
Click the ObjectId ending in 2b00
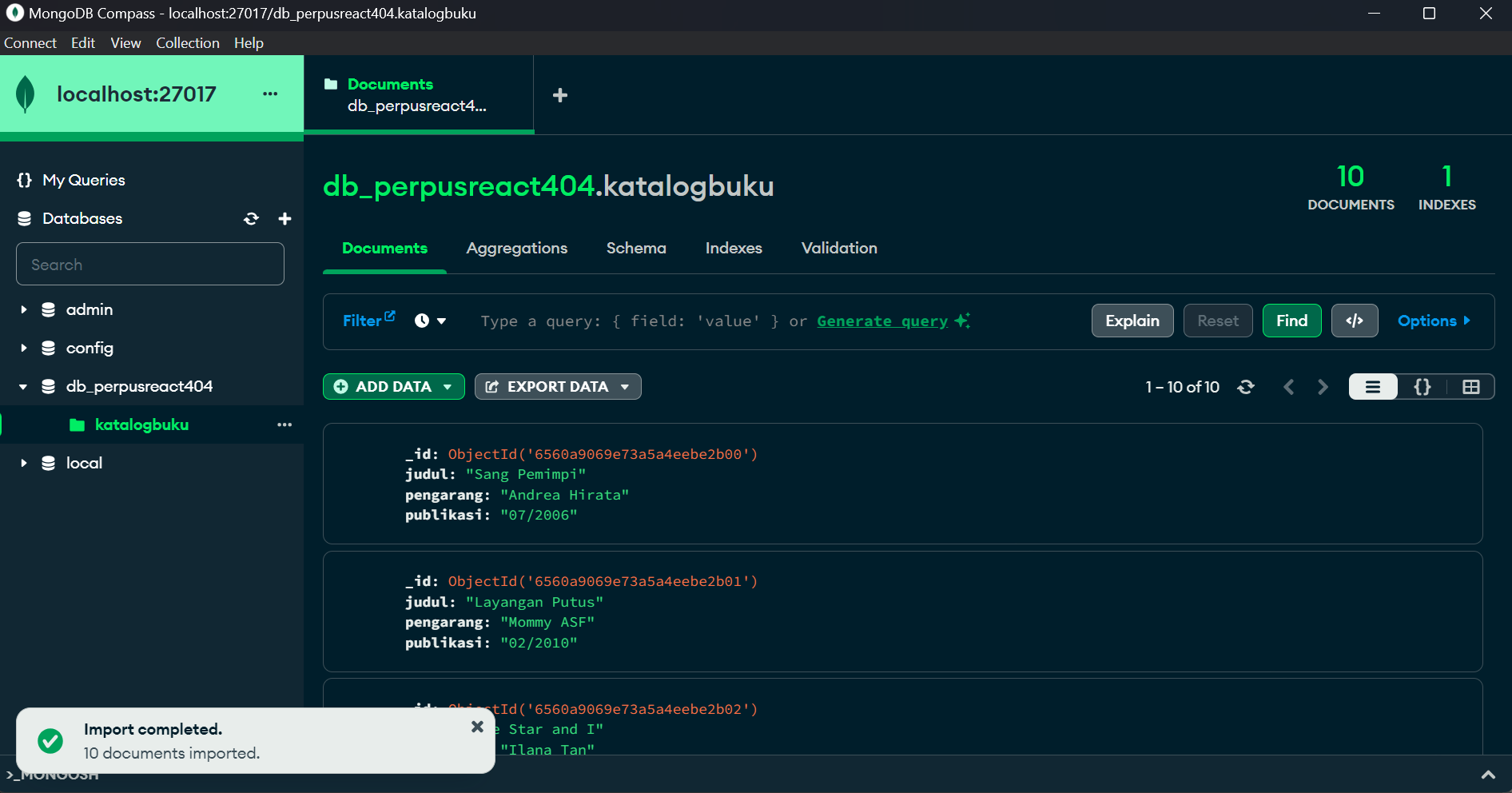(x=603, y=454)
